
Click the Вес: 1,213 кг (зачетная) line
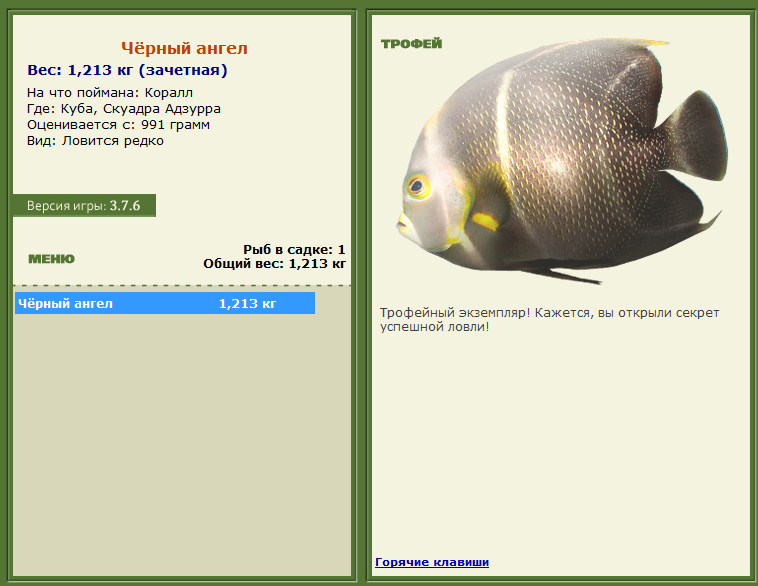[x=127, y=70]
